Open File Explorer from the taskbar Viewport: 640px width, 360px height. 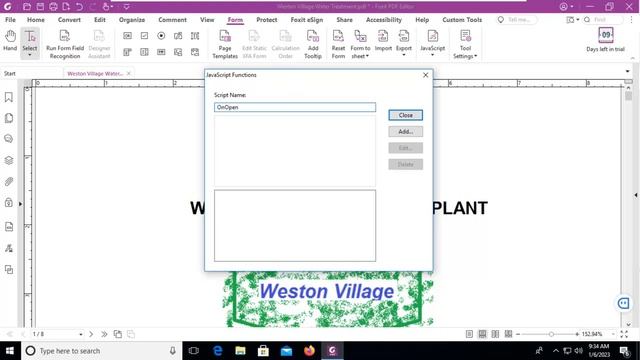point(240,351)
